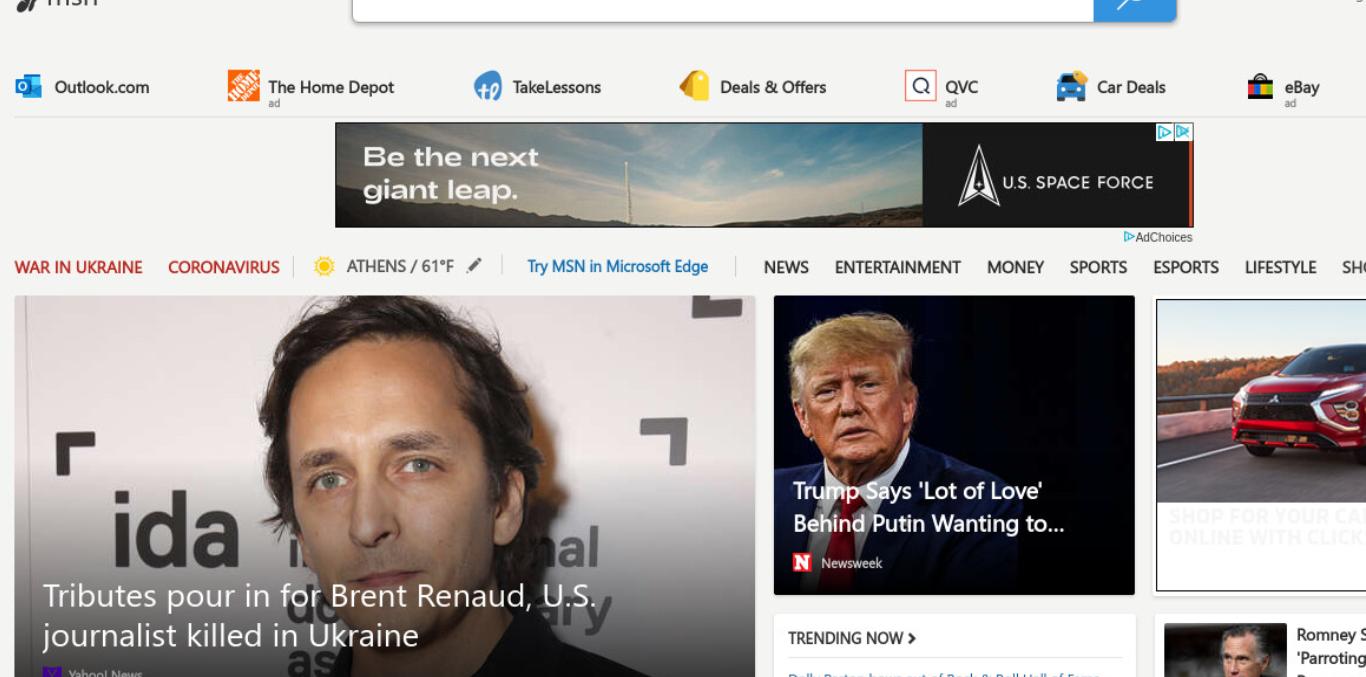The height and width of the screenshot is (677, 1366).
Task: Click the red car shopping advertisement
Action: (1261, 445)
